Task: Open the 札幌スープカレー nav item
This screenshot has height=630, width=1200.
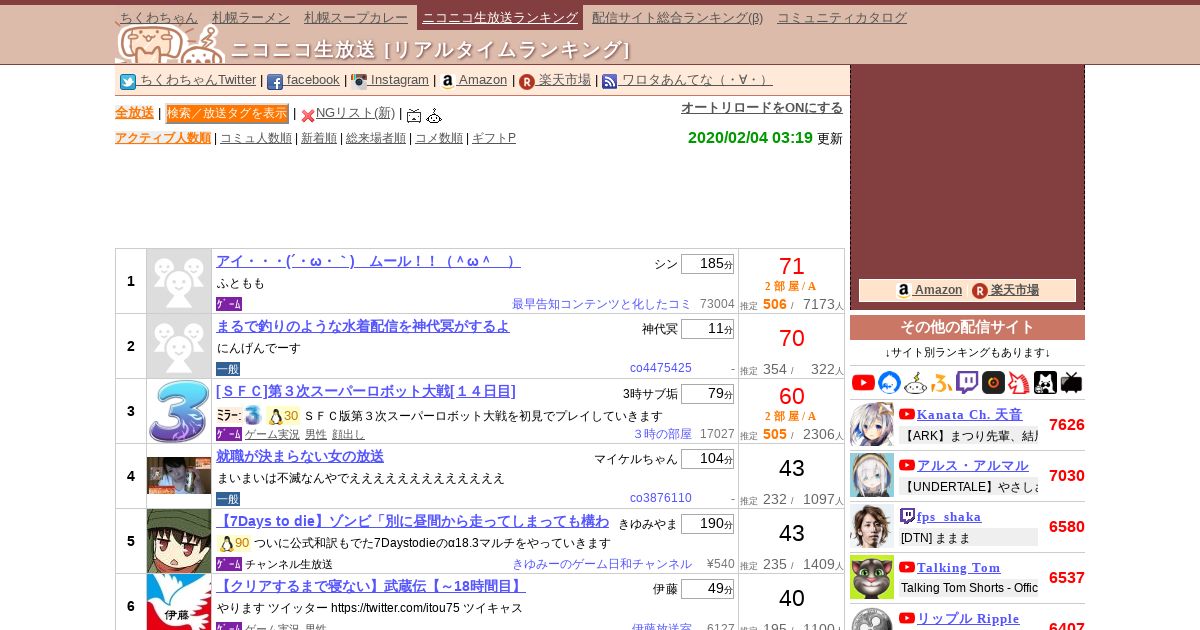Action: pyautogui.click(x=356, y=17)
